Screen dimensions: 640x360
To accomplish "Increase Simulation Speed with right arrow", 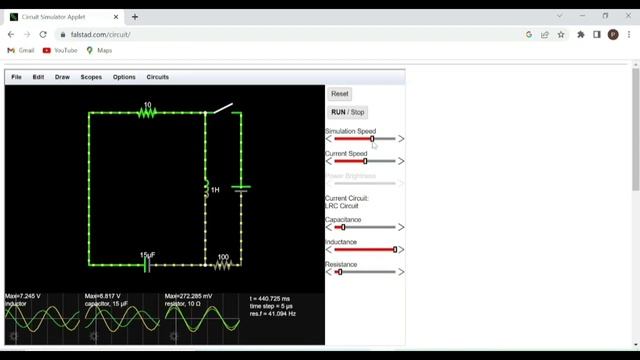I will [401, 139].
